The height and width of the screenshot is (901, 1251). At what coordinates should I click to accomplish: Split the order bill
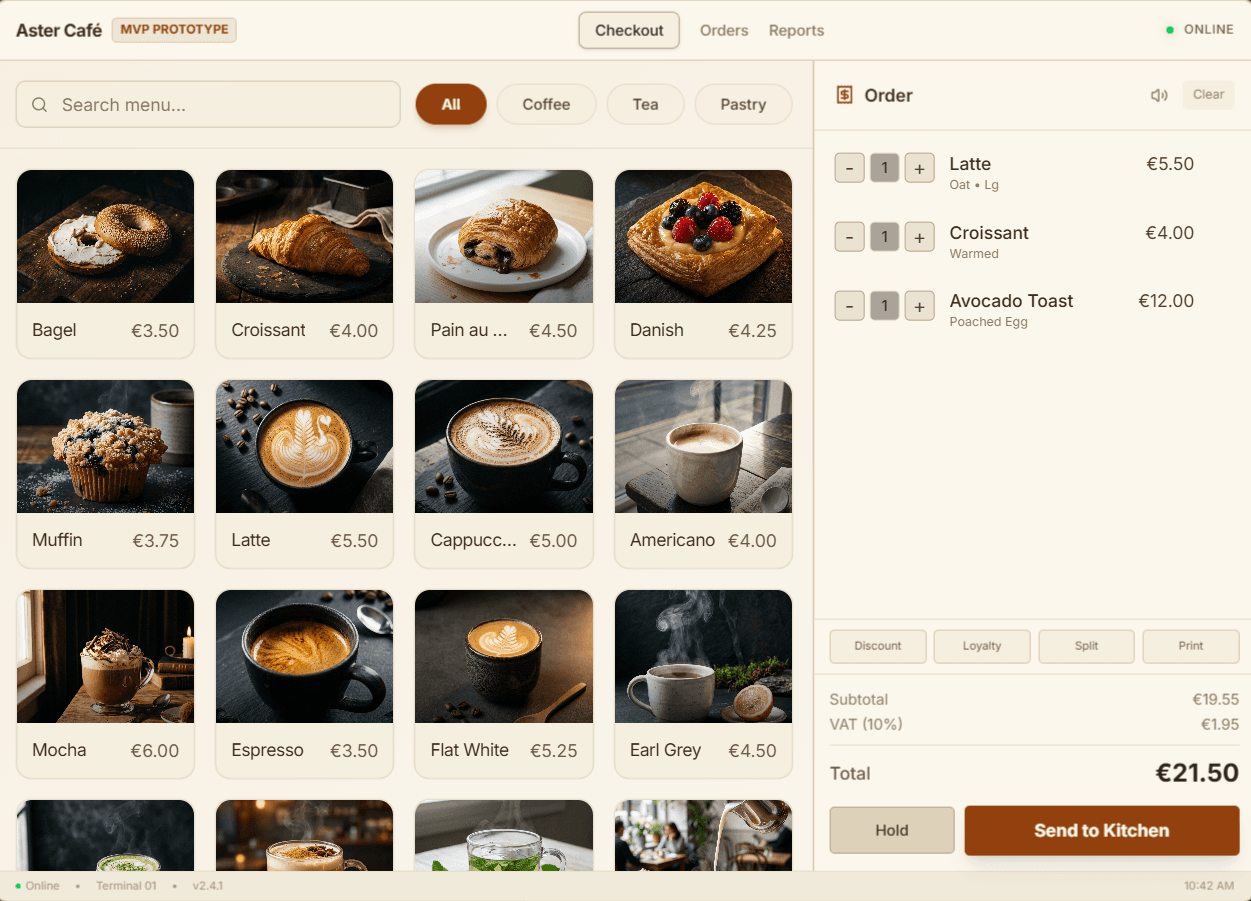1086,646
